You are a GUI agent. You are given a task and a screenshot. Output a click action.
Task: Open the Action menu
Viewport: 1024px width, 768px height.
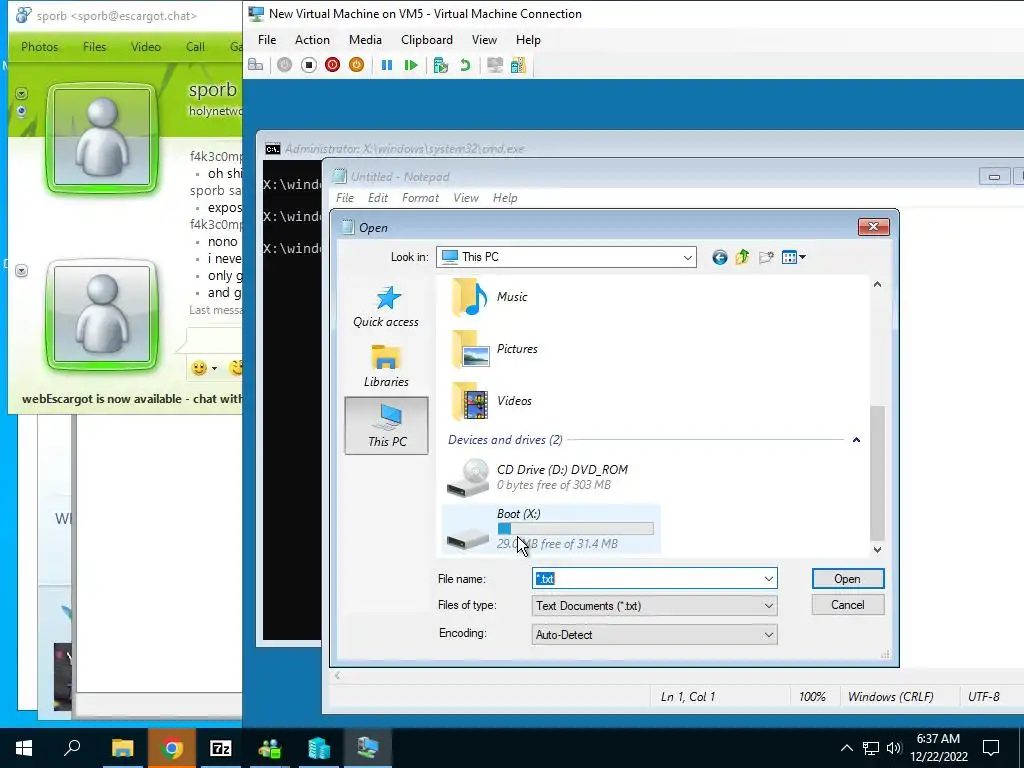coord(312,40)
